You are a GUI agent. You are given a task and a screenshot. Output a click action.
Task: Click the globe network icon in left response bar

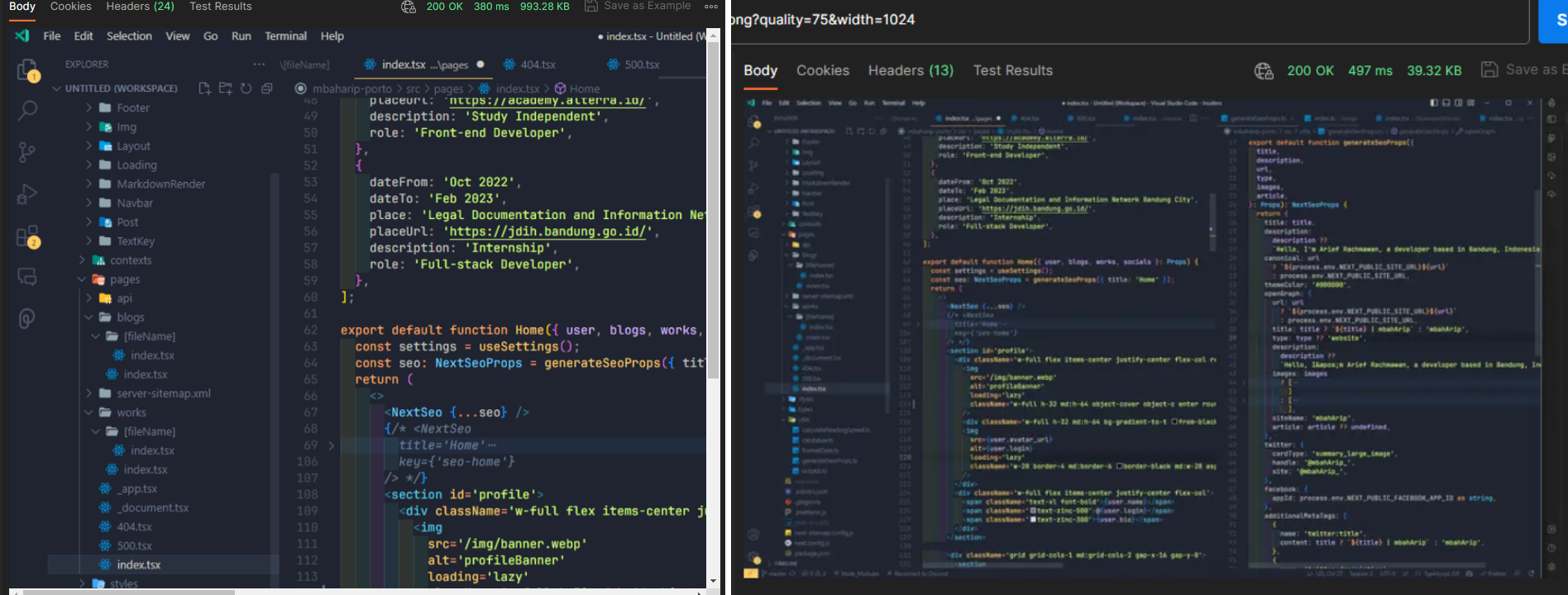pos(409,7)
